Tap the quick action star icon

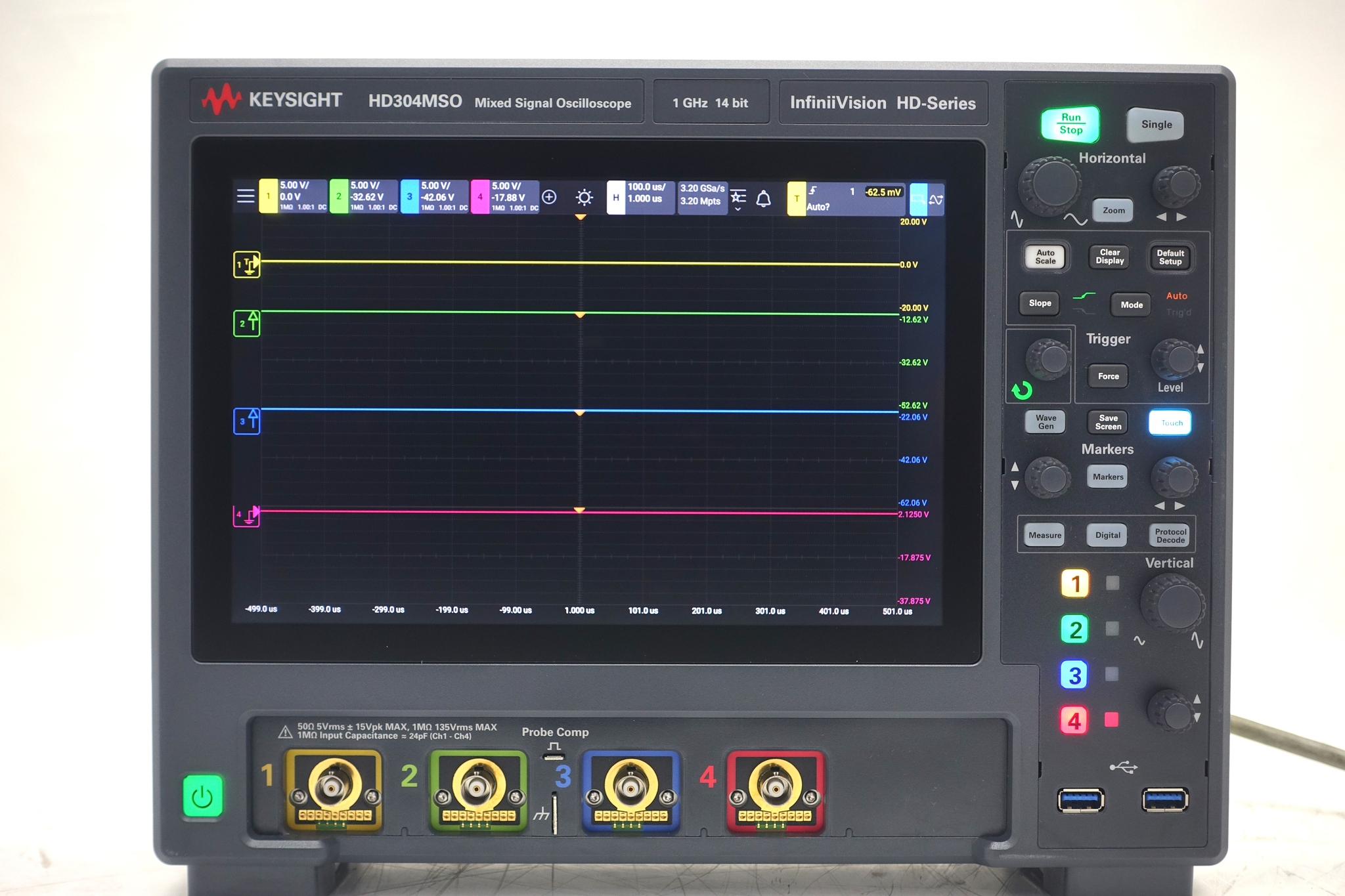[738, 197]
